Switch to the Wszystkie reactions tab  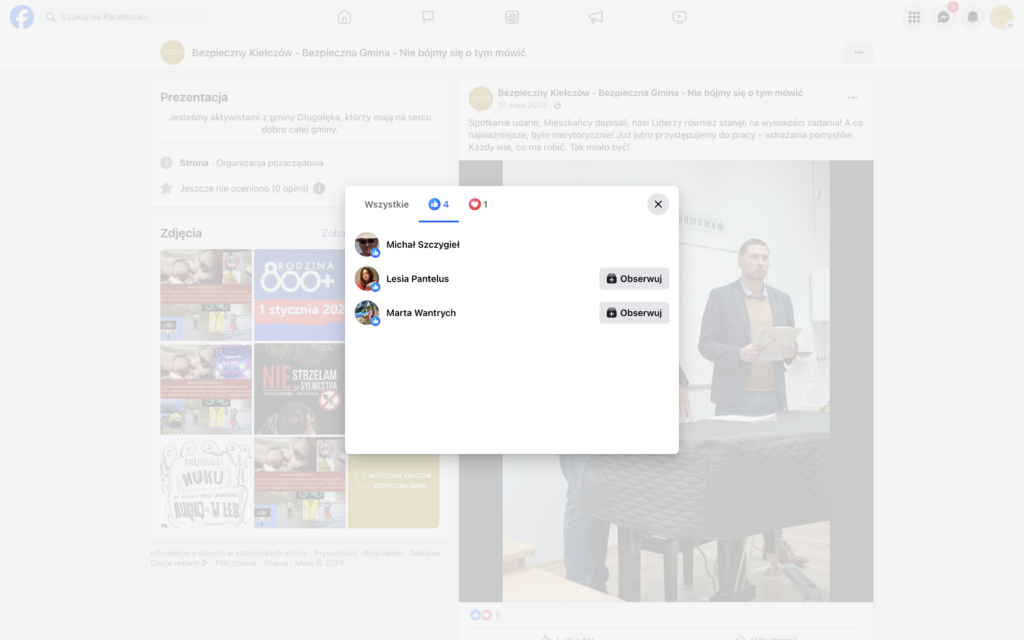[387, 204]
